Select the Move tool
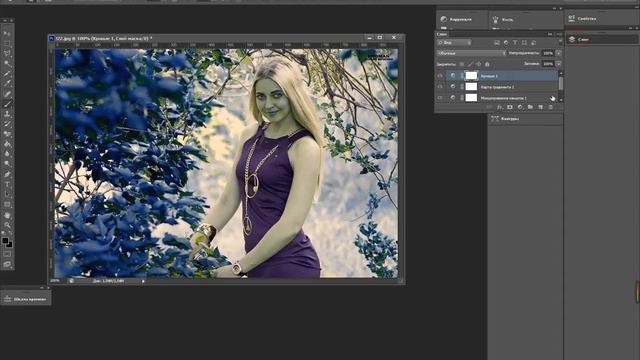640x360 pixels. coord(7,33)
